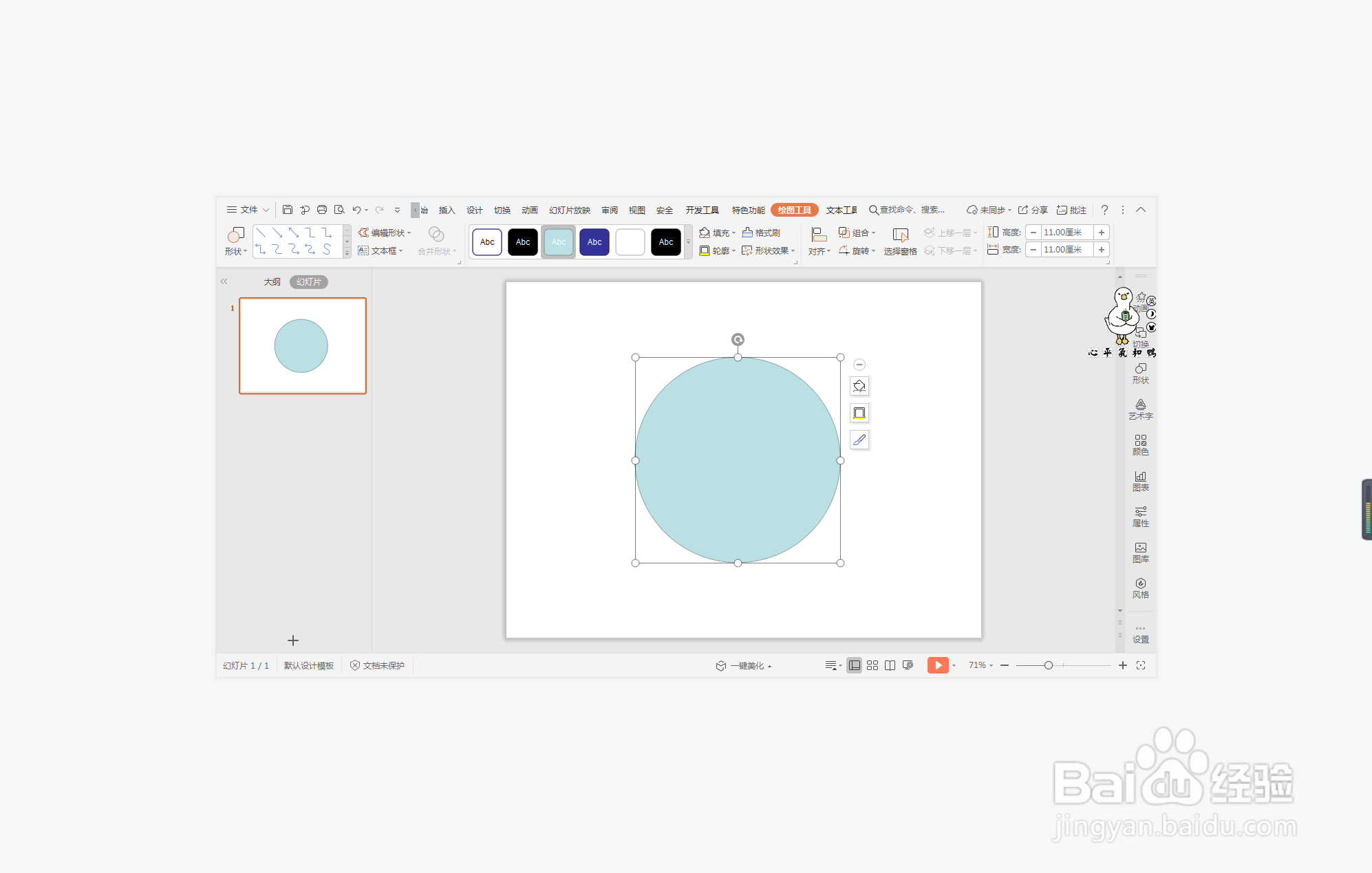Switch to slide sorter grid view
Image resolution: width=1372 pixels, height=873 pixels.
[872, 665]
